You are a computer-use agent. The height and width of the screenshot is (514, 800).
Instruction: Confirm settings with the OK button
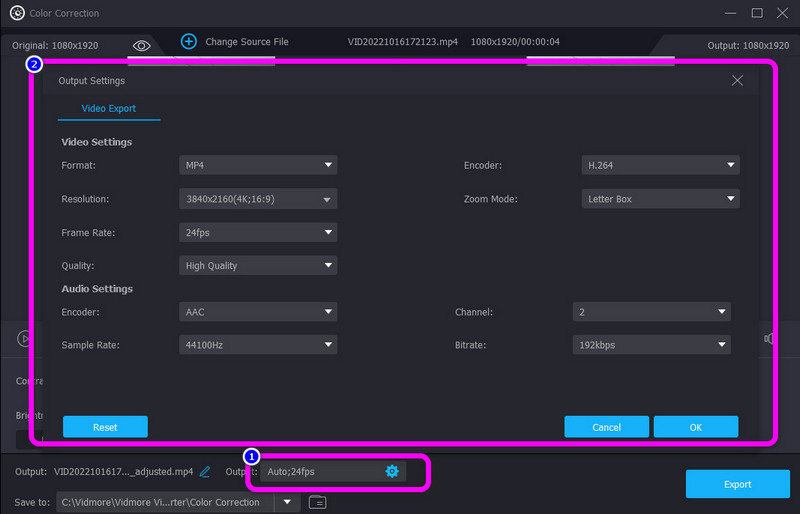695,427
